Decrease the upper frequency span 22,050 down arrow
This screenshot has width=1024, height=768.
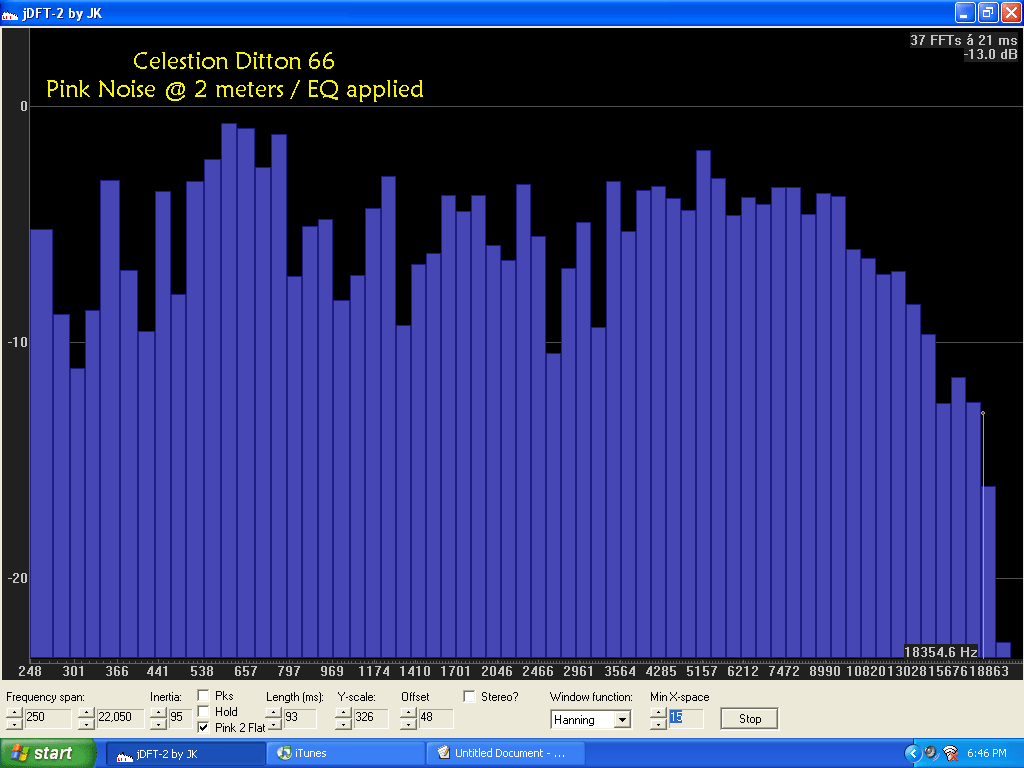point(86,724)
